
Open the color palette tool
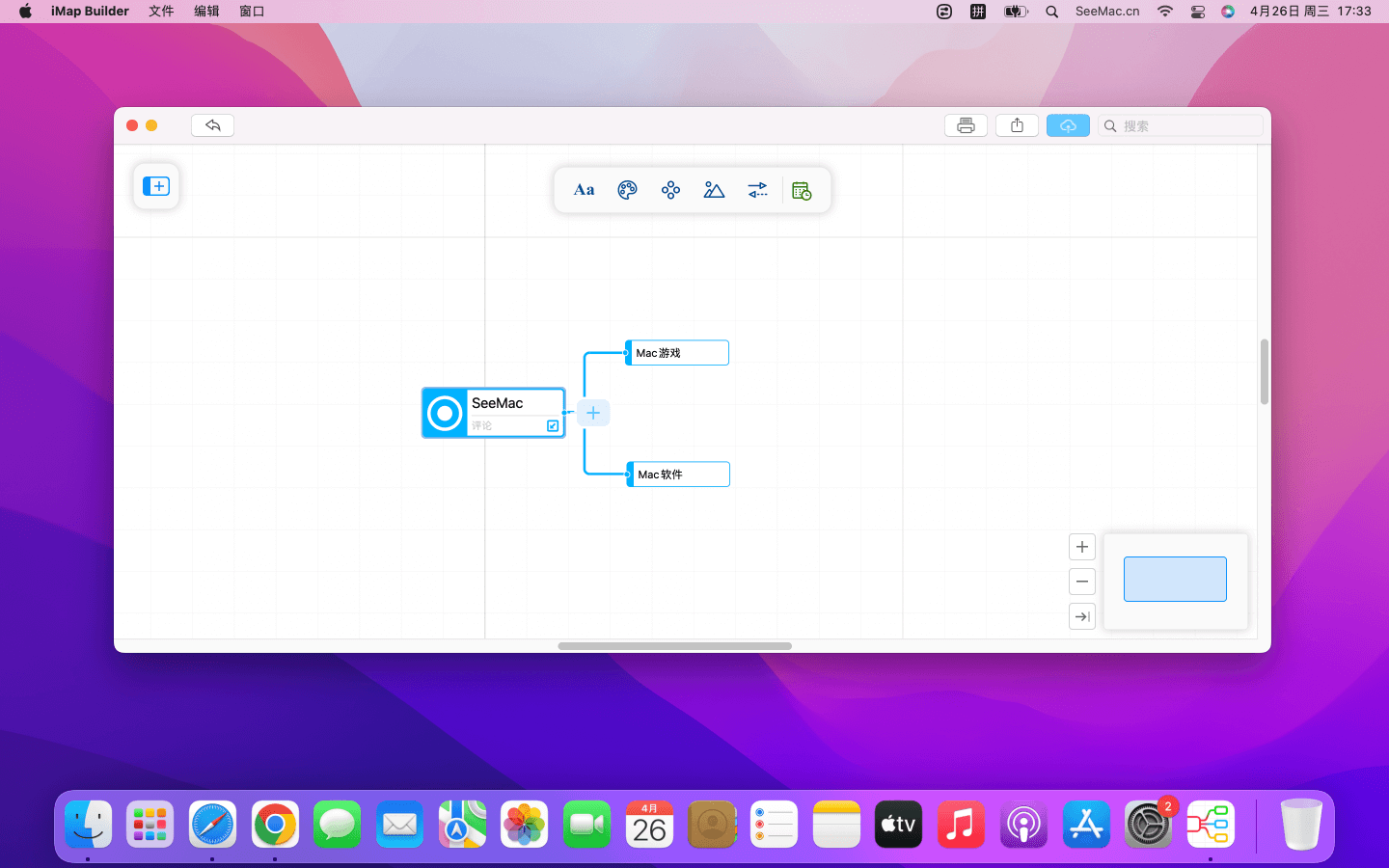(627, 190)
